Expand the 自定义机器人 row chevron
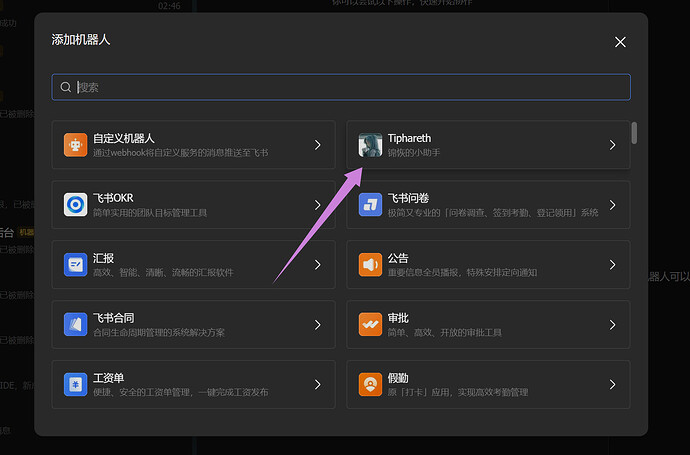Screen dimensions: 690x455 [x=318, y=145]
